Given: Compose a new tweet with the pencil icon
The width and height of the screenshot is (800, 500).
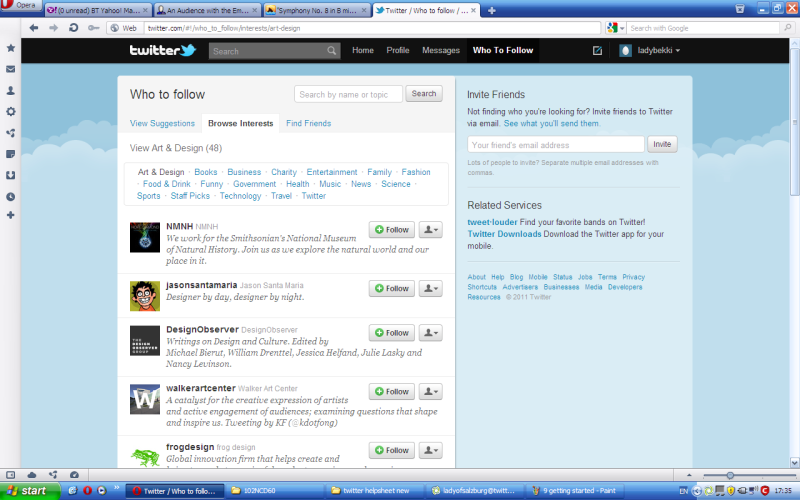Looking at the screenshot, I should [597, 51].
